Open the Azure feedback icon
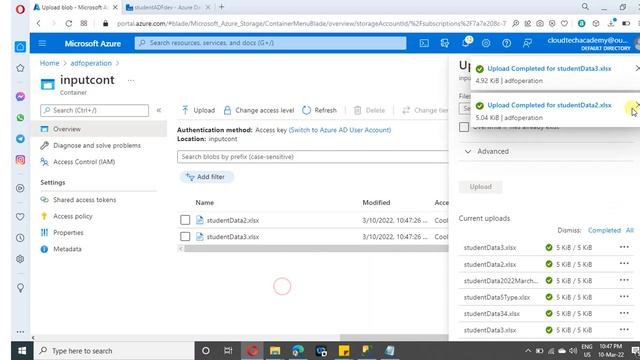640x360 pixels. point(527,43)
